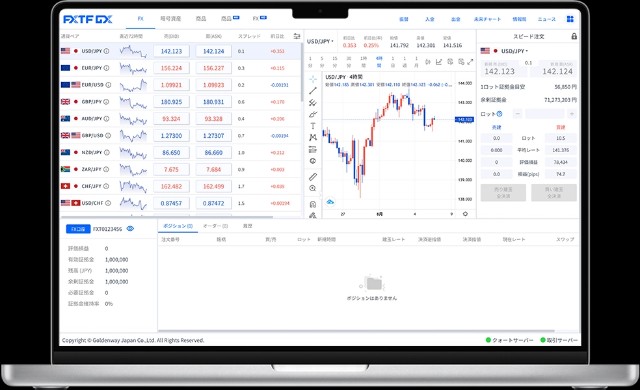Viewport: 640px width, 390px height.
Task: Select the text annotation tool (T icon)
Action: click(x=313, y=126)
